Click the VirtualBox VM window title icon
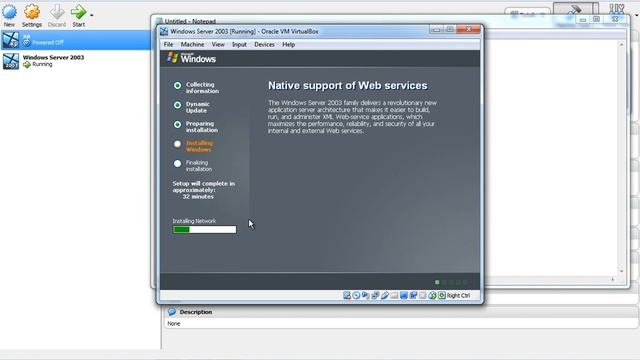The image size is (640, 360). [x=164, y=31]
